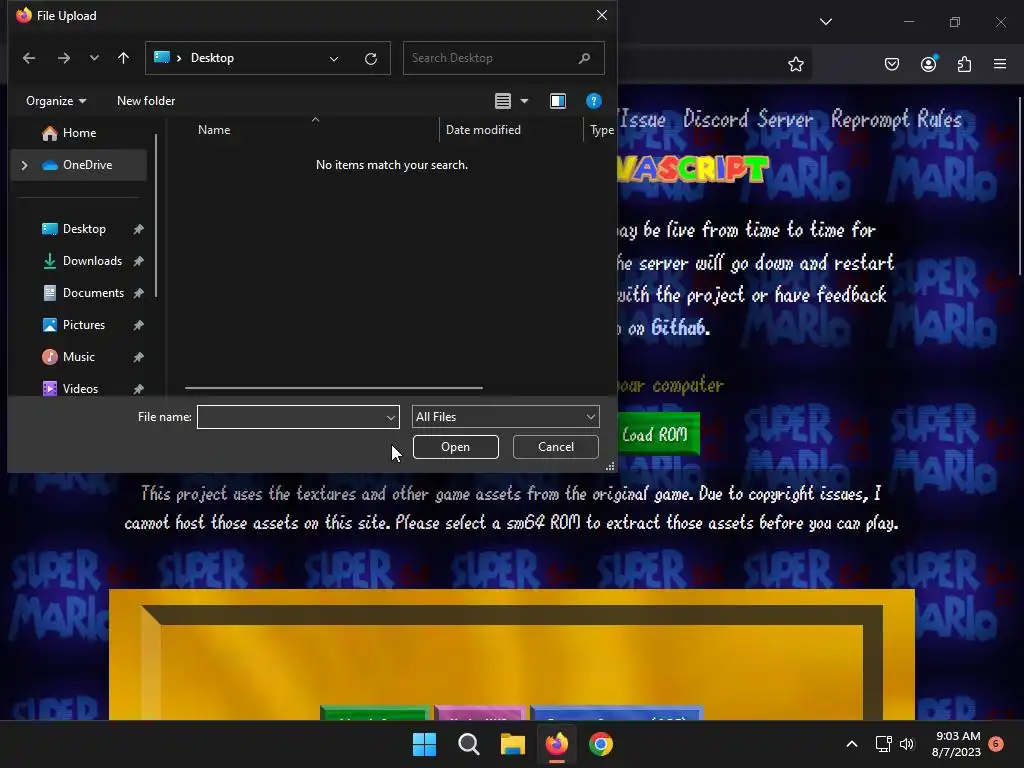
Task: Launch File Explorer from taskbar
Action: click(x=513, y=744)
